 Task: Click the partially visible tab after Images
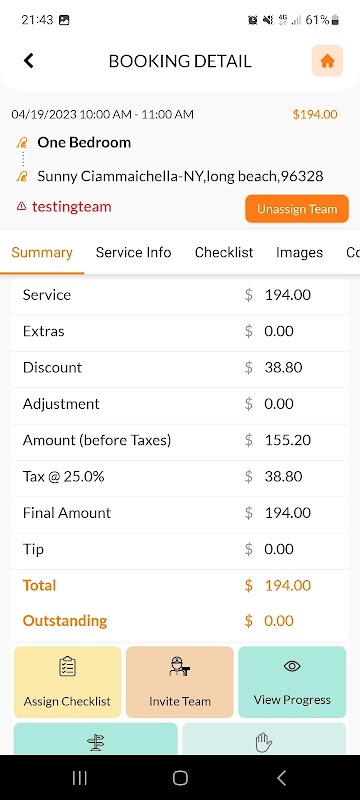pyautogui.click(x=353, y=253)
